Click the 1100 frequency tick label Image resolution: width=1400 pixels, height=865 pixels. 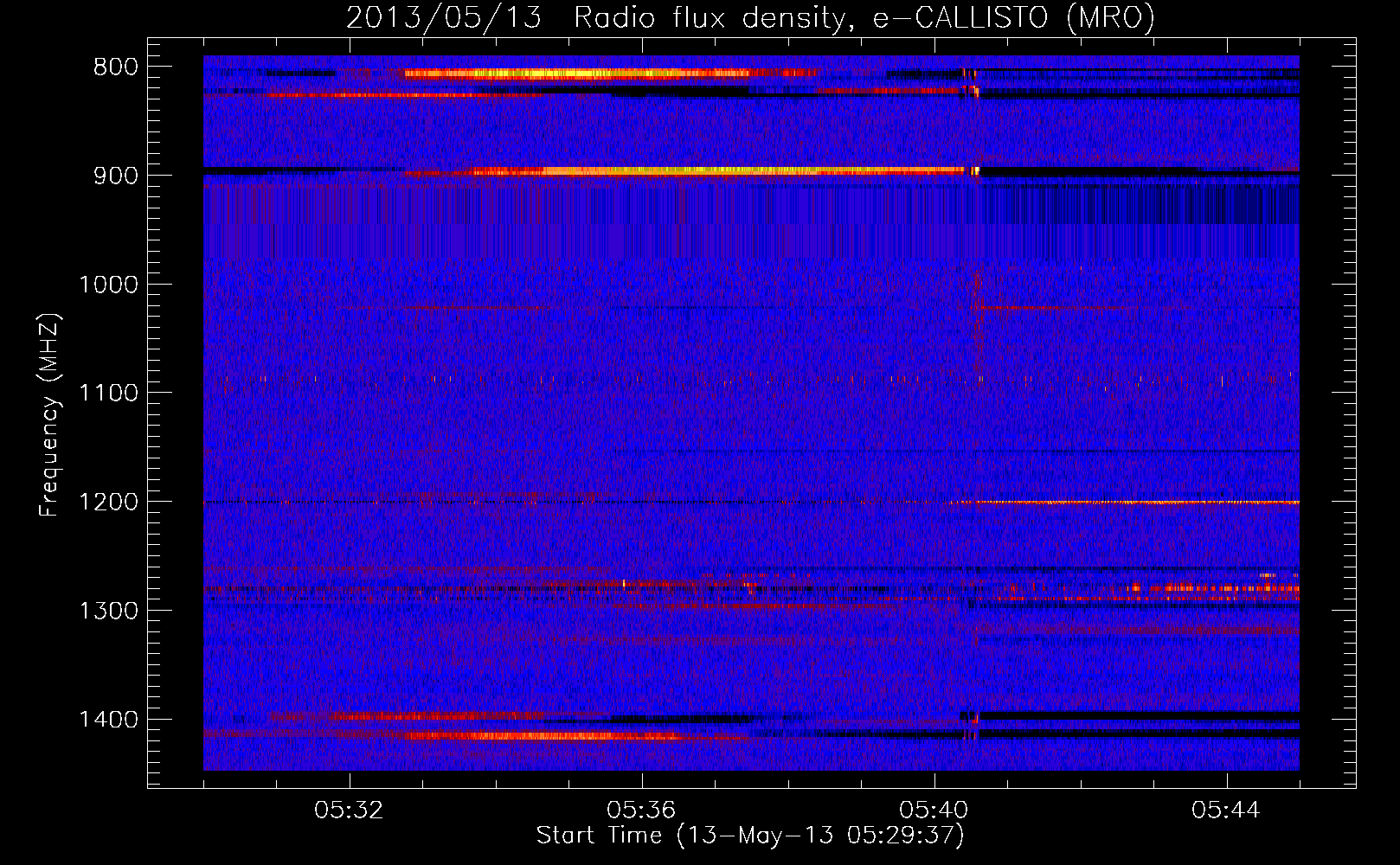[x=108, y=394]
